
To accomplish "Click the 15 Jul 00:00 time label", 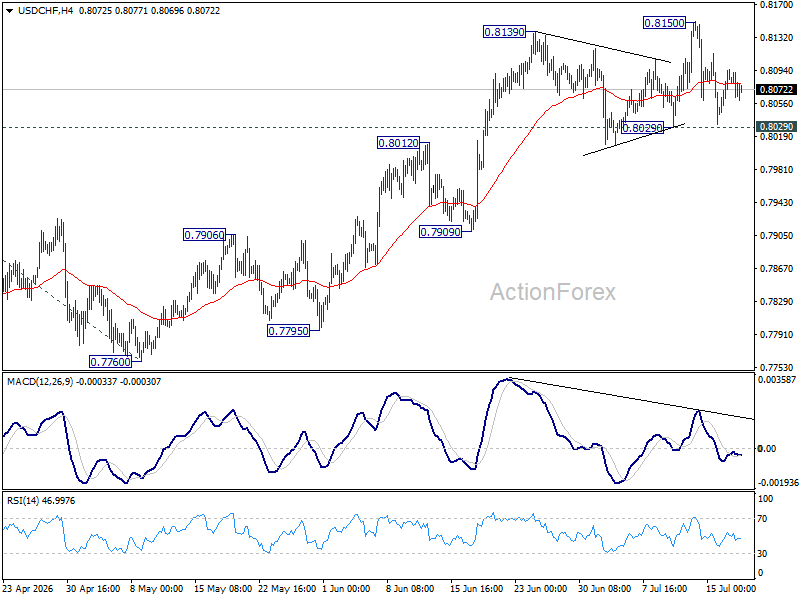I will click(730, 589).
